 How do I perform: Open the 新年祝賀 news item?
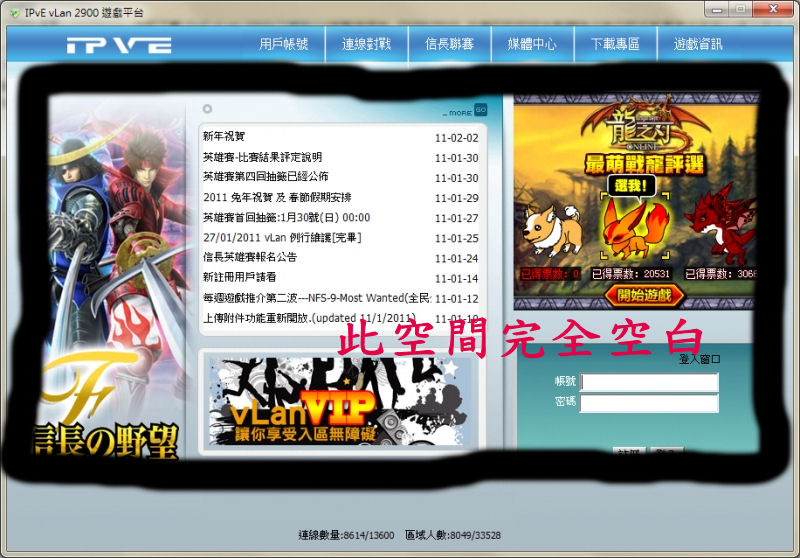224,137
